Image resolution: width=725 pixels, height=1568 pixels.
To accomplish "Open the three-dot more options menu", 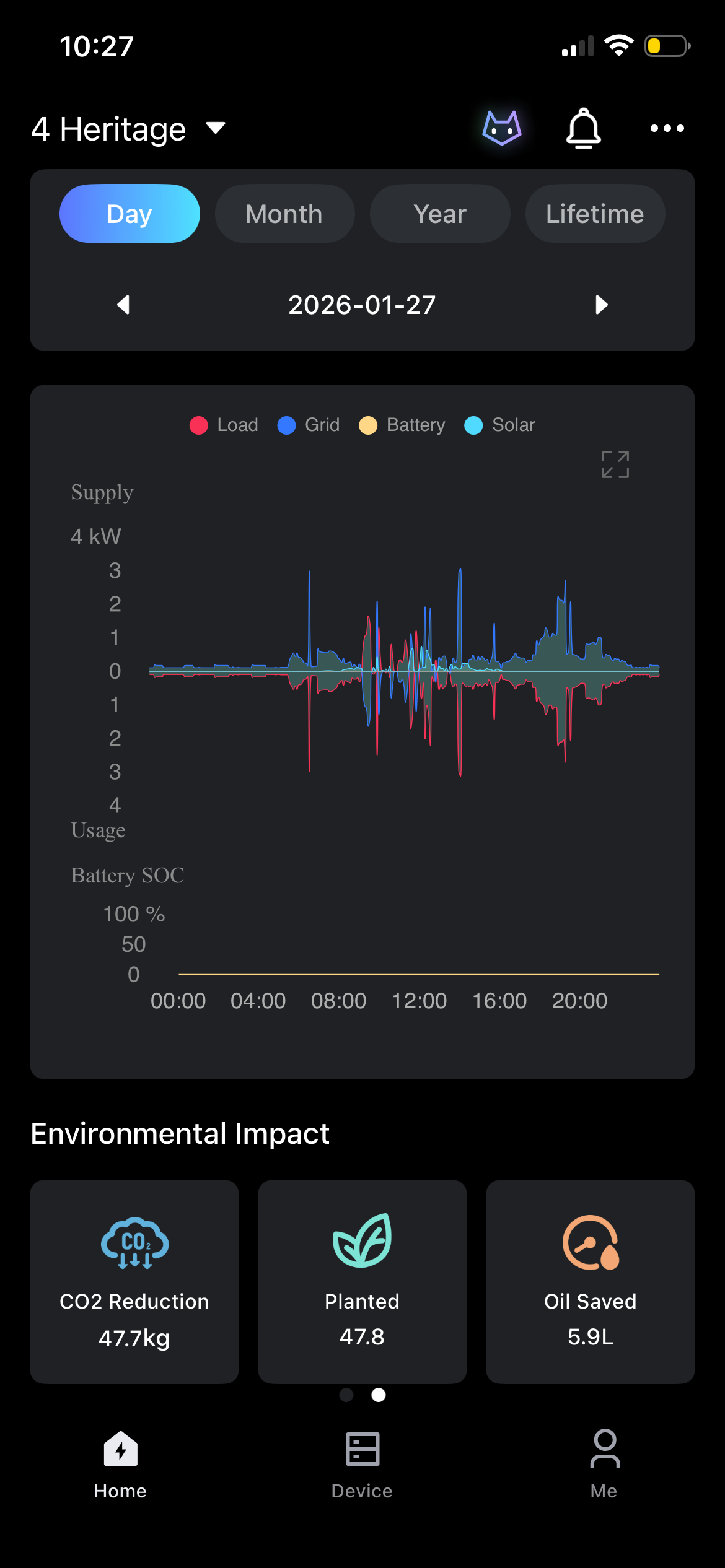I will 667,128.
